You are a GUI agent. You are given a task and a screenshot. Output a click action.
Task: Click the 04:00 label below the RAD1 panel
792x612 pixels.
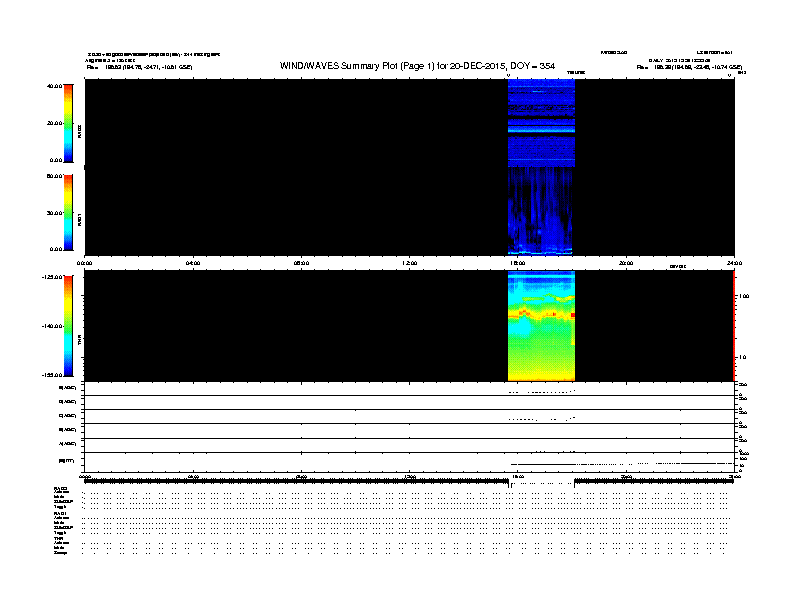click(x=193, y=263)
